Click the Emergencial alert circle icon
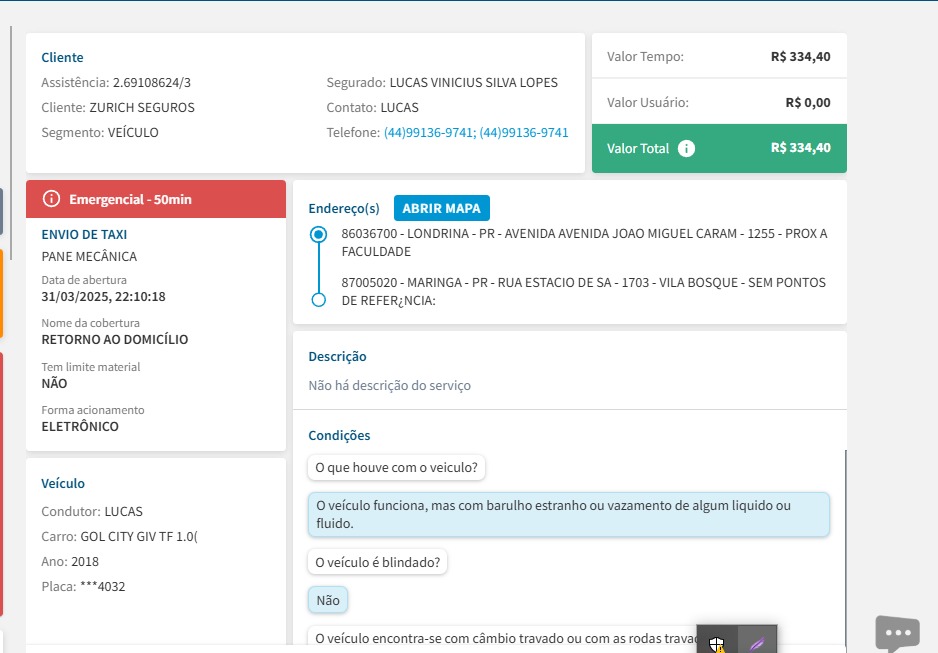The width and height of the screenshot is (938, 653). 51,199
